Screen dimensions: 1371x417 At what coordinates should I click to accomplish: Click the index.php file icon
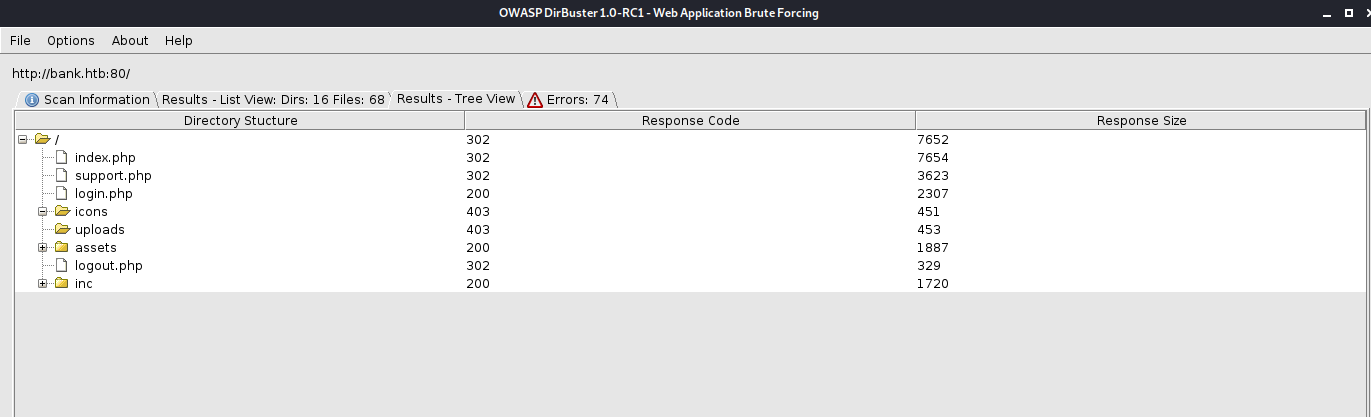(61, 158)
